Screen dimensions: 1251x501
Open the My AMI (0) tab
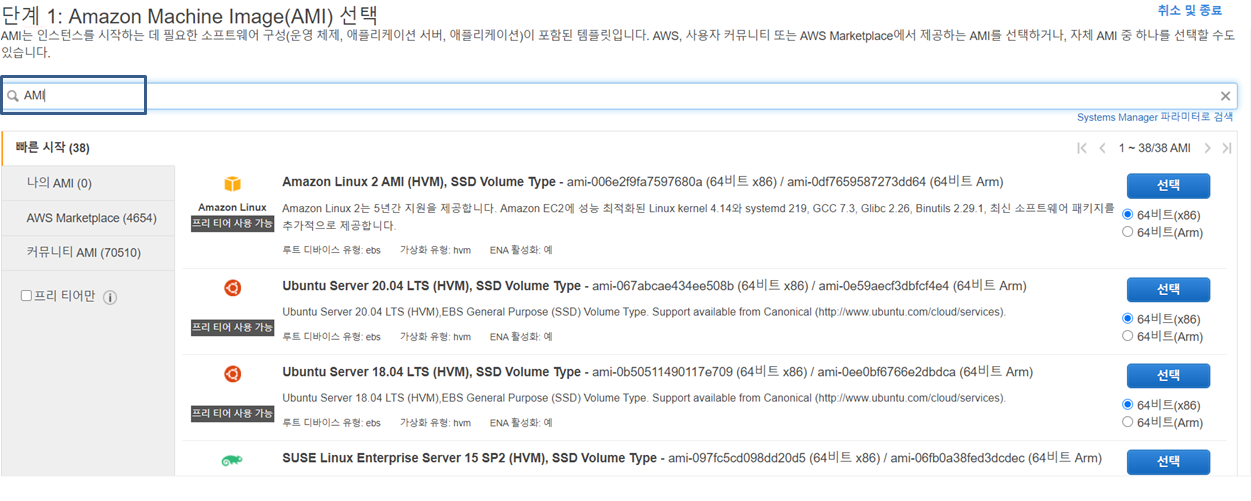point(88,183)
